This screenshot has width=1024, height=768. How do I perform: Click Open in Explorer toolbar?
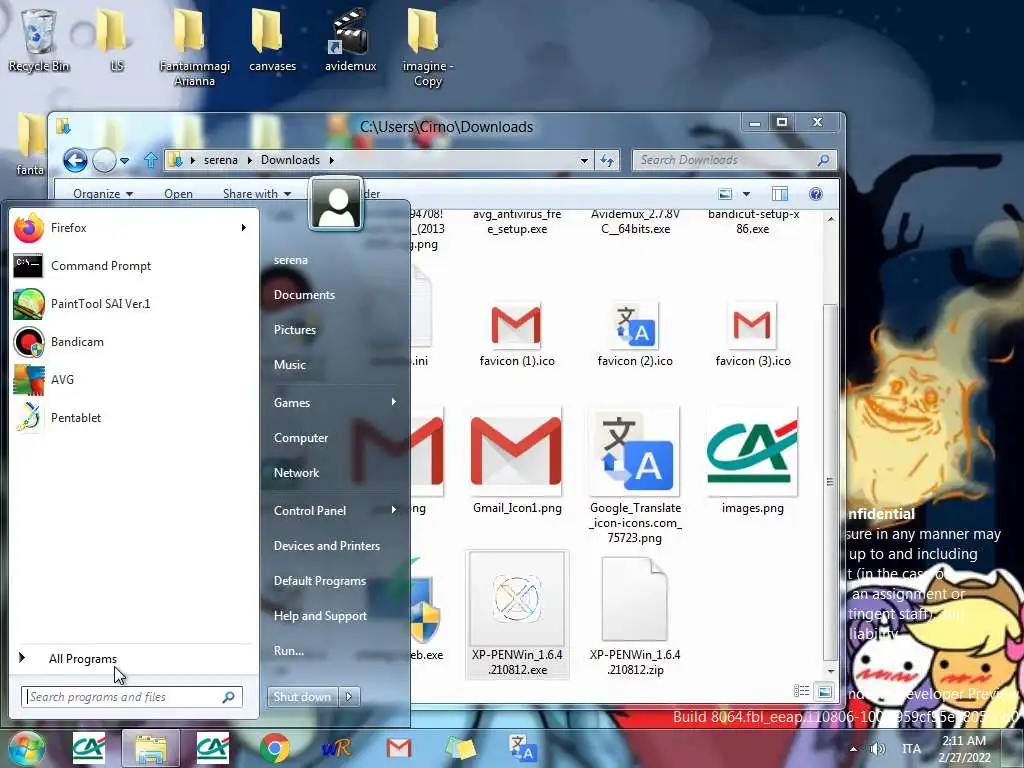pyautogui.click(x=178, y=194)
